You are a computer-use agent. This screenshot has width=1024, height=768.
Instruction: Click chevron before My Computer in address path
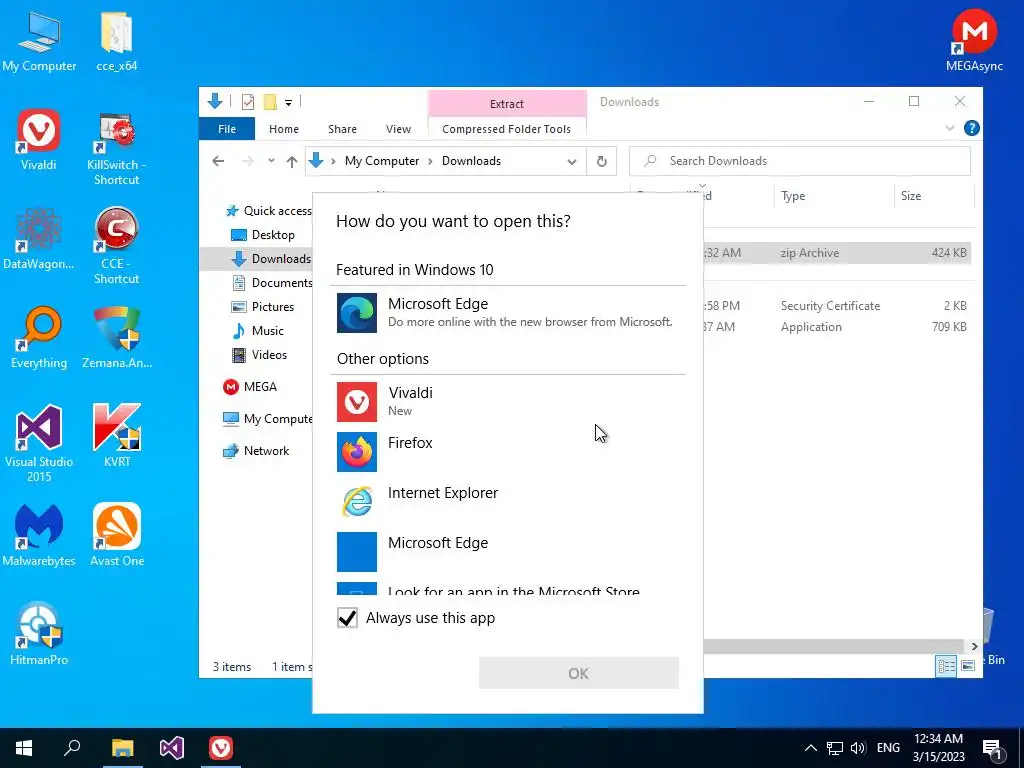[x=333, y=161]
